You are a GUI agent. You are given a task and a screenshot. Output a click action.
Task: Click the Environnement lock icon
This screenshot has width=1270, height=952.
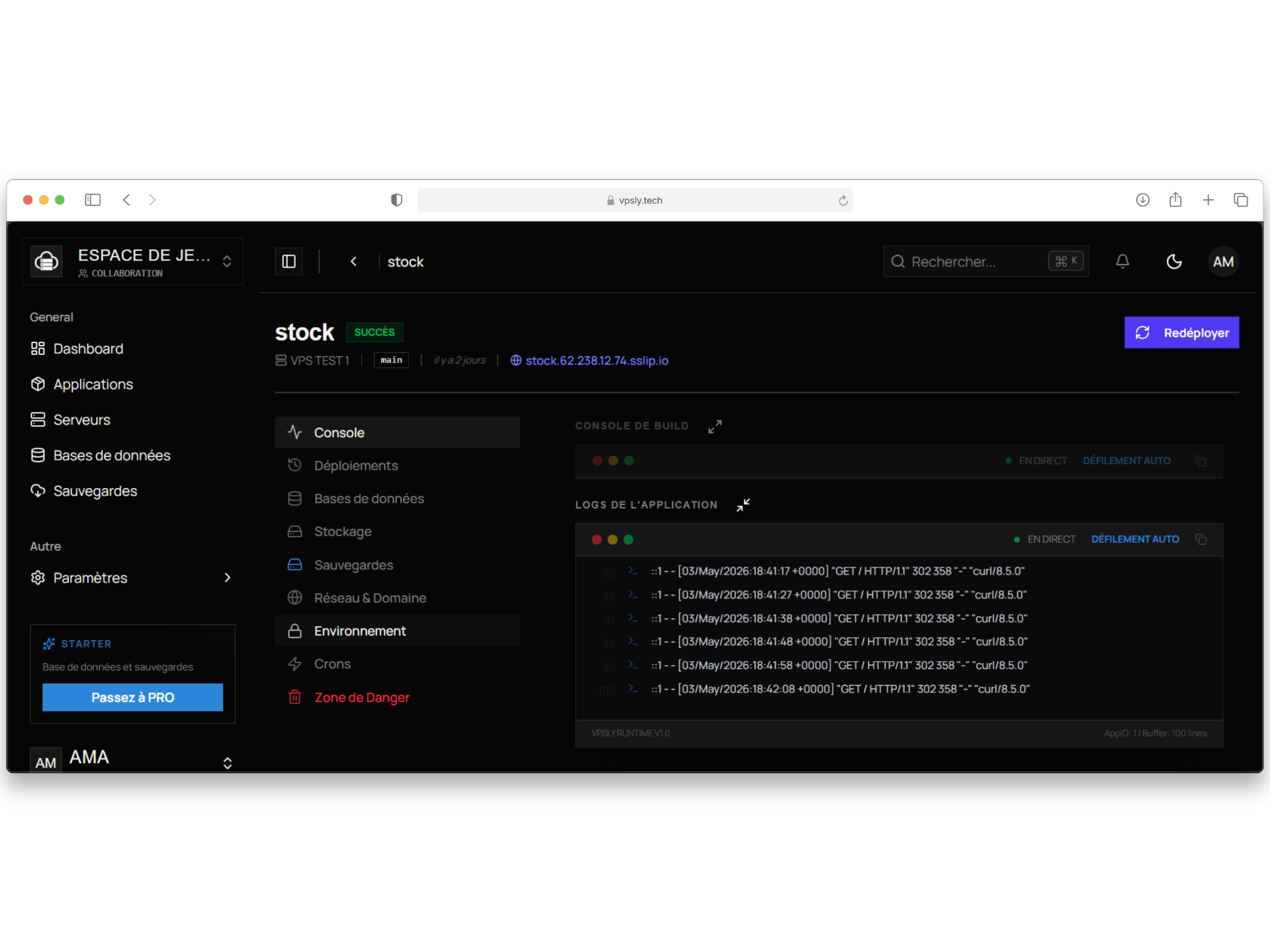tap(295, 631)
